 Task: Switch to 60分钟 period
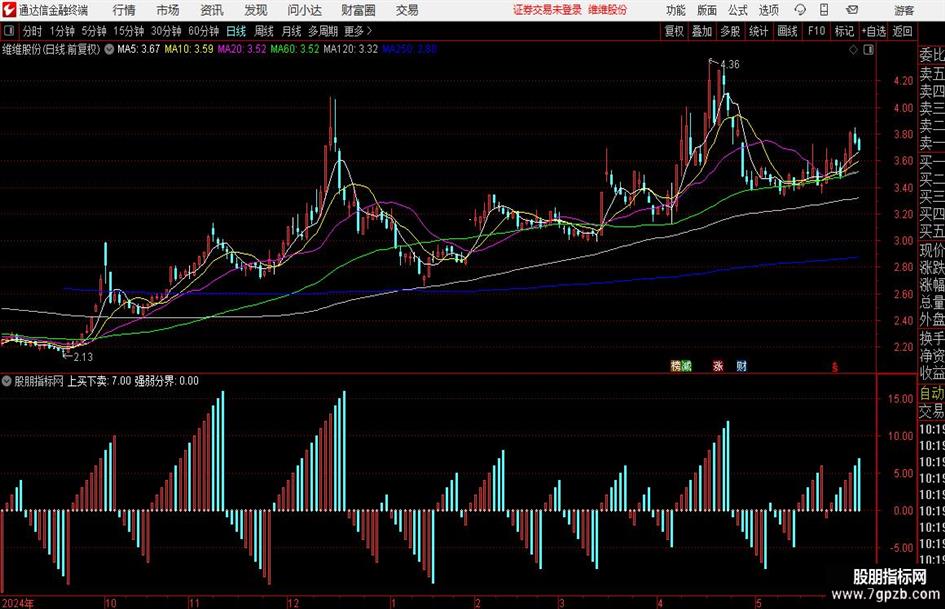point(204,31)
